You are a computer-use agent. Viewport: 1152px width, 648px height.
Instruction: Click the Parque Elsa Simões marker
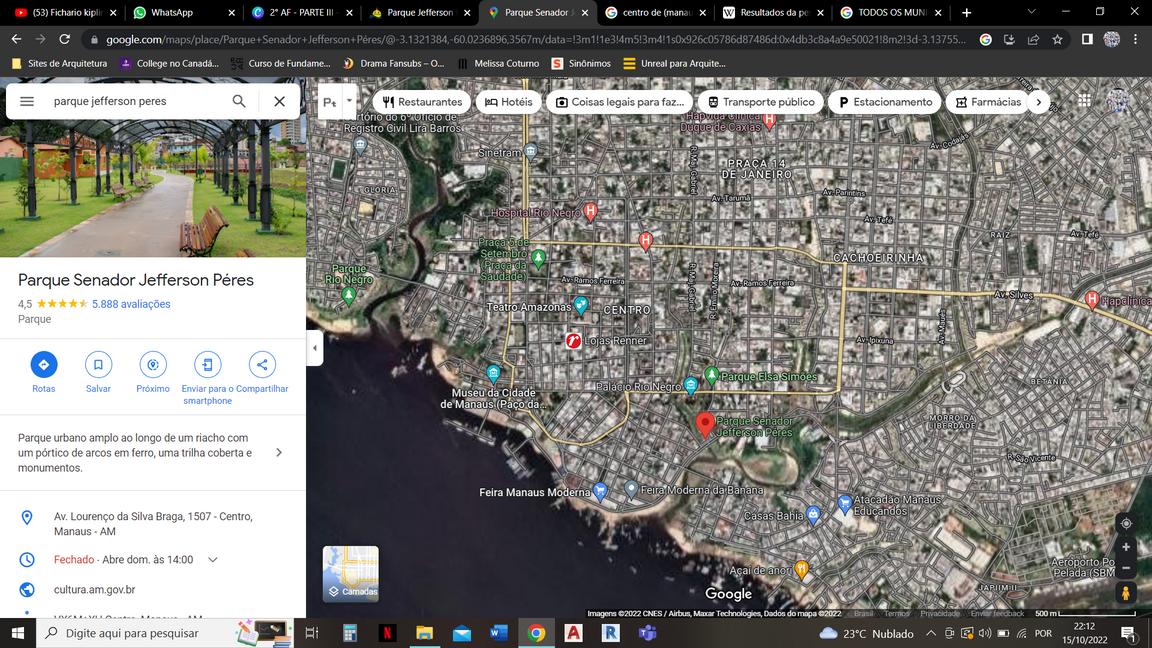click(711, 375)
